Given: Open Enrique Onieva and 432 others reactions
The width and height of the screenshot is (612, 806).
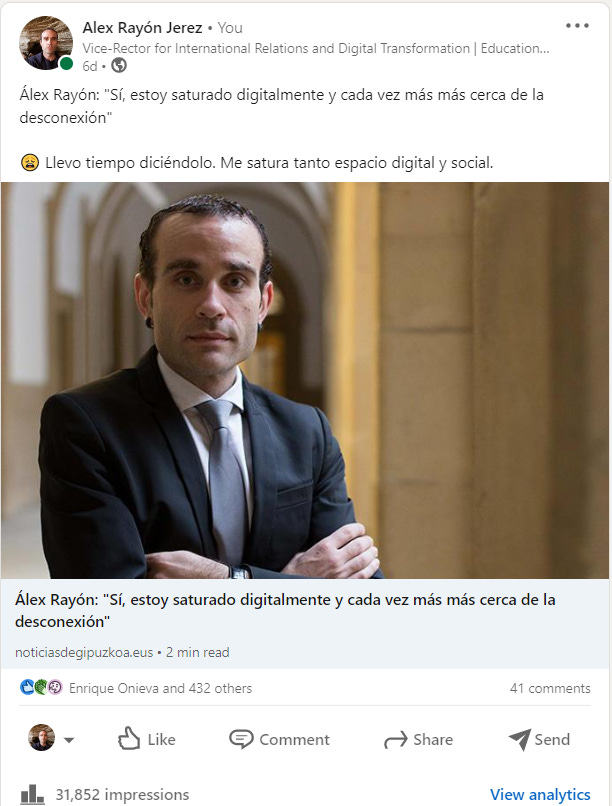Looking at the screenshot, I should click(160, 688).
